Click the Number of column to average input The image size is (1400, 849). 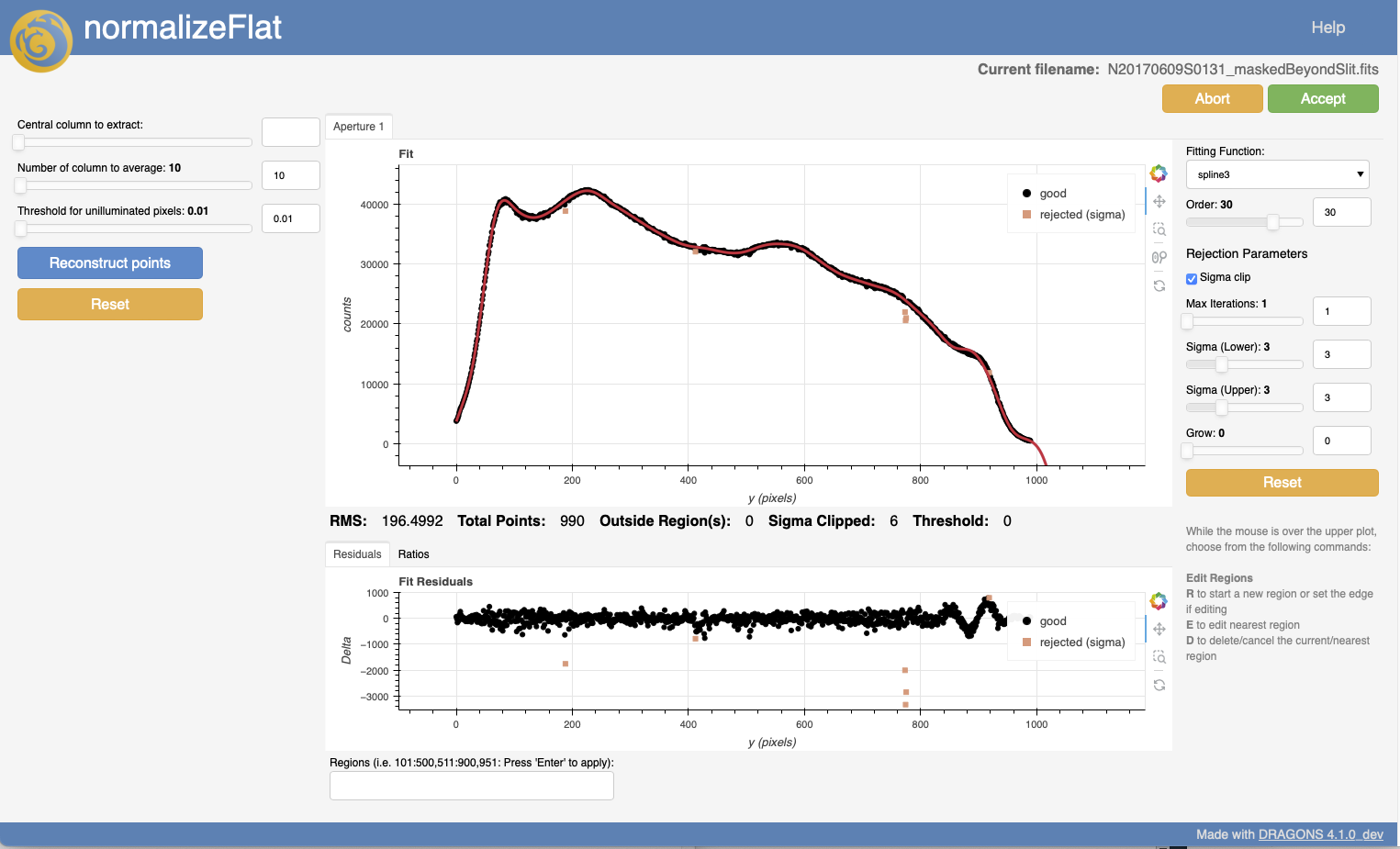[291, 175]
